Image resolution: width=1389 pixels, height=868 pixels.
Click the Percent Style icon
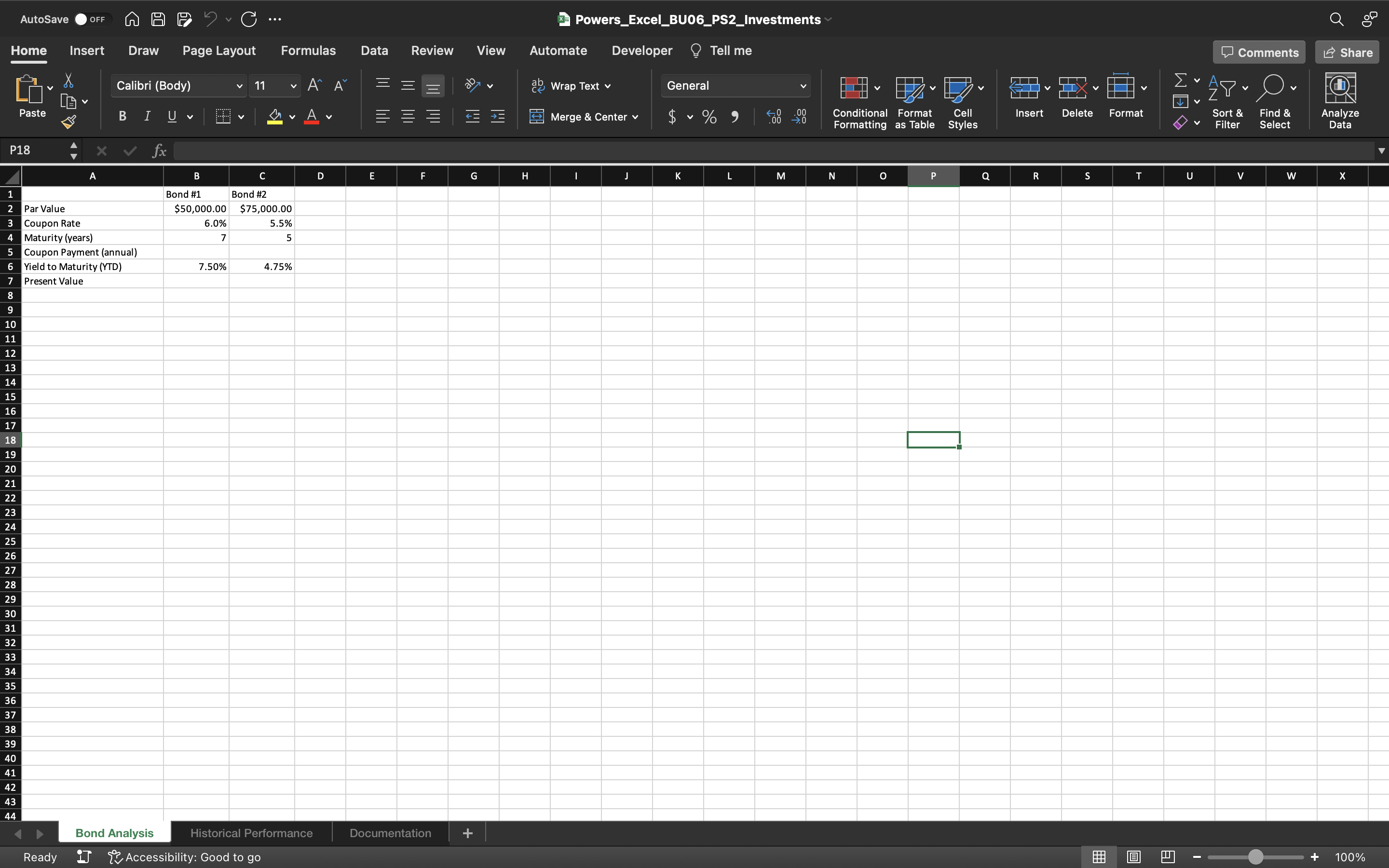coord(709,117)
